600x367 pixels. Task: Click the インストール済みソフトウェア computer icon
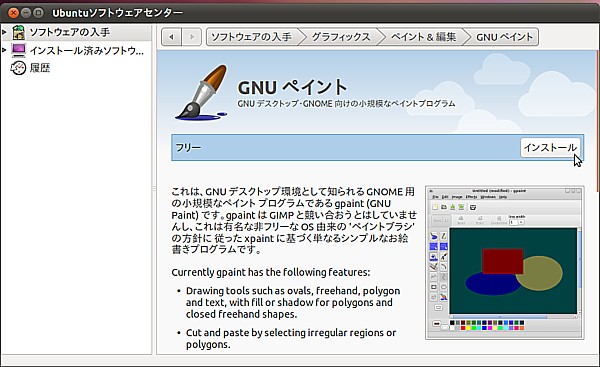coord(18,50)
